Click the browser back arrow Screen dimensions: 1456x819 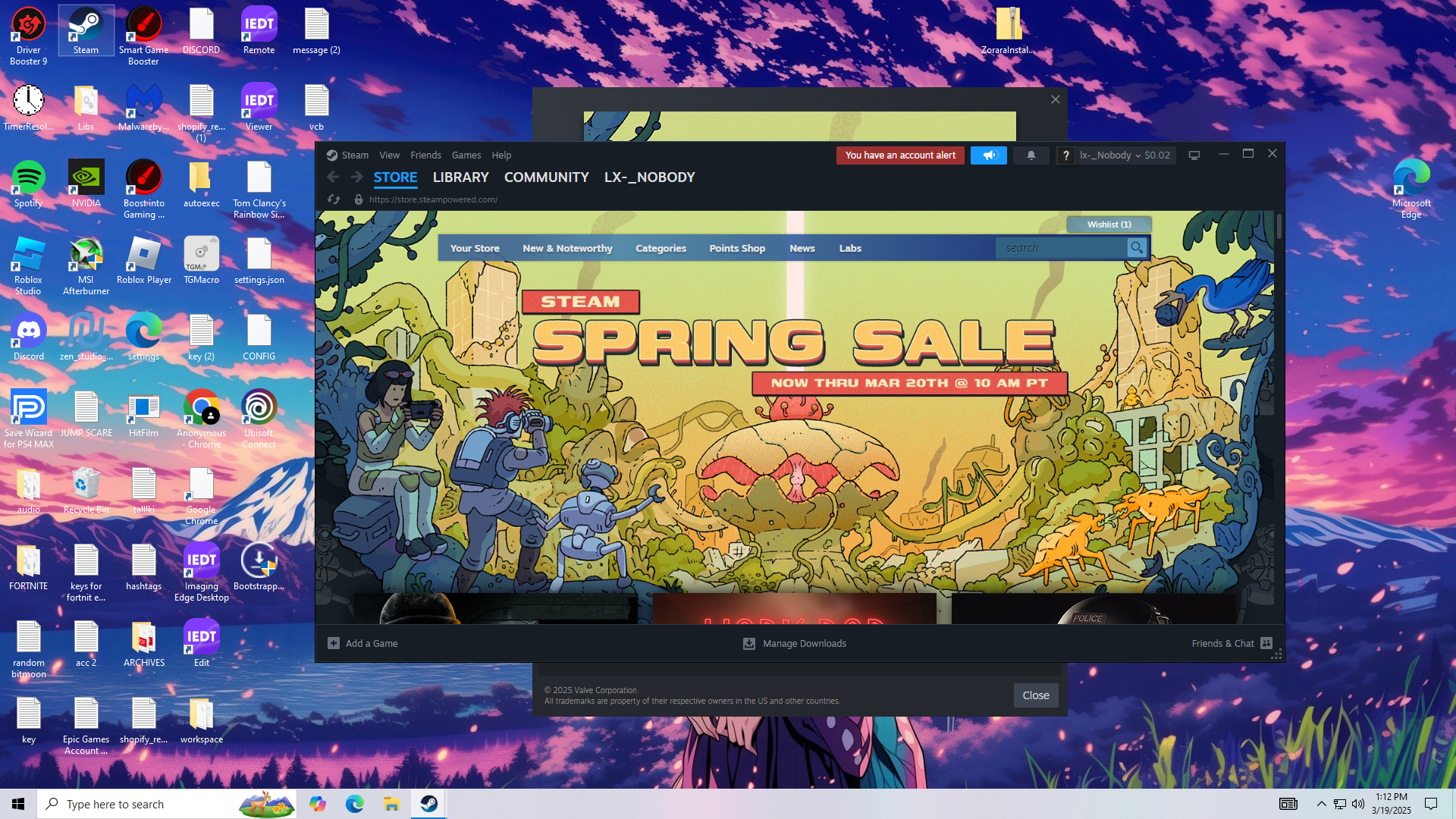(333, 177)
